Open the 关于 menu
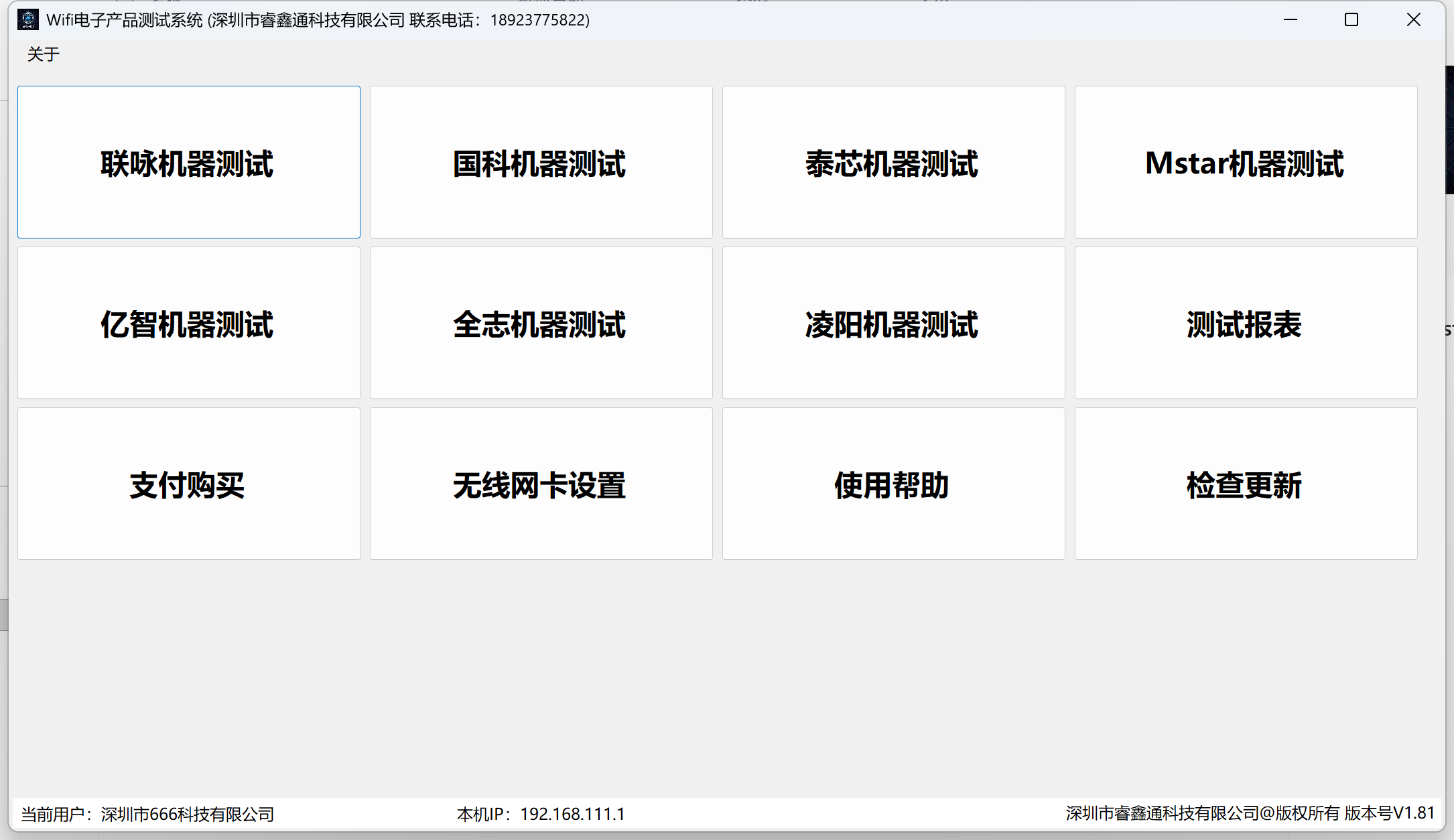1454x840 pixels. pos(44,54)
